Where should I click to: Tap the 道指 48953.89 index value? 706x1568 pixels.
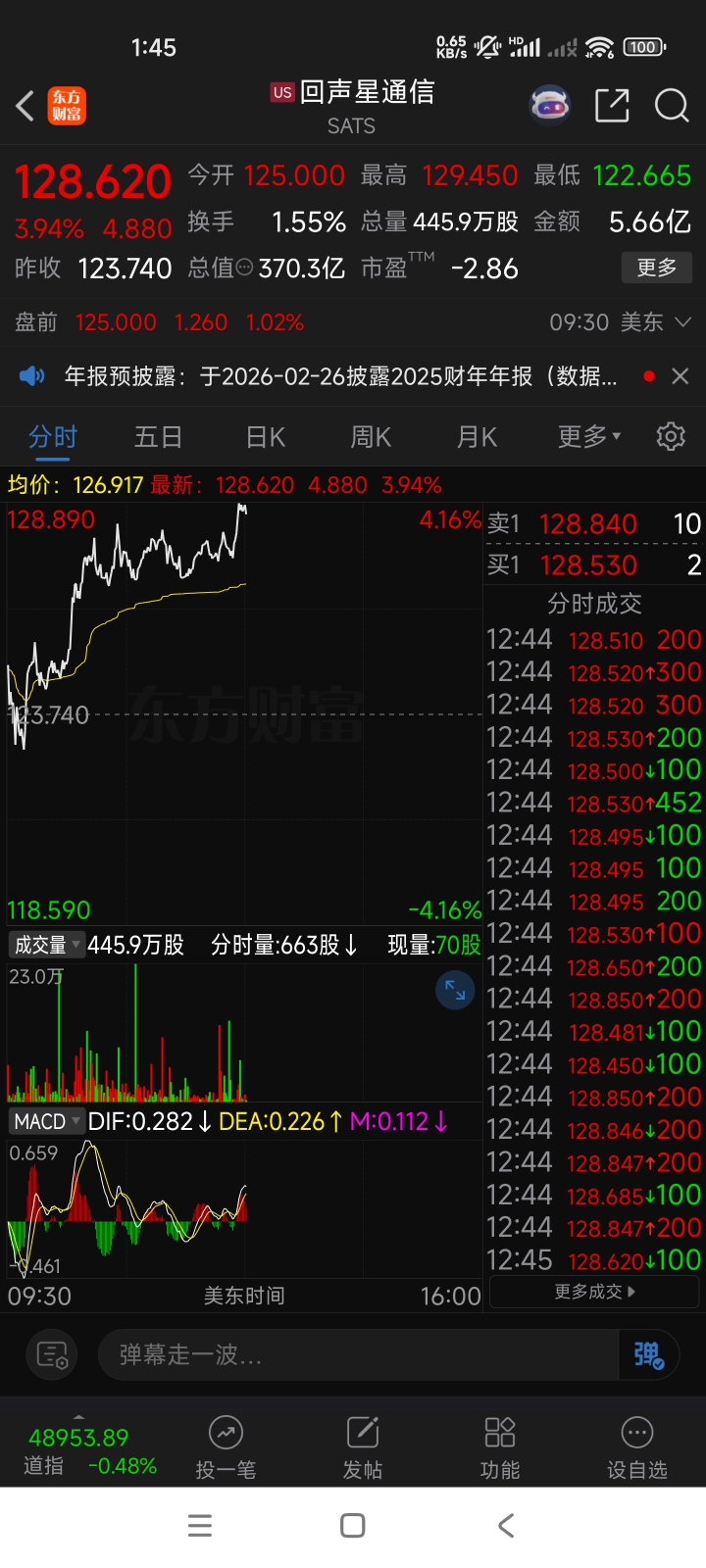78,1438
